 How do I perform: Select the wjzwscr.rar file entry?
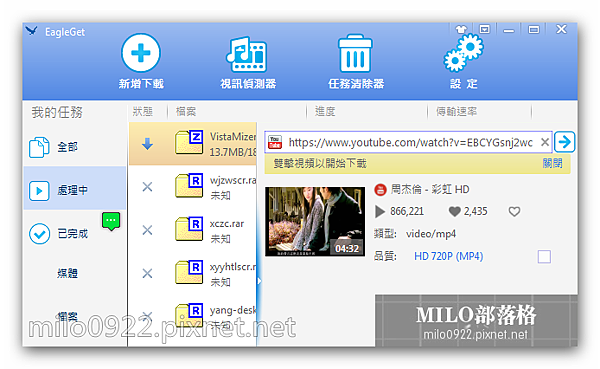point(193,187)
